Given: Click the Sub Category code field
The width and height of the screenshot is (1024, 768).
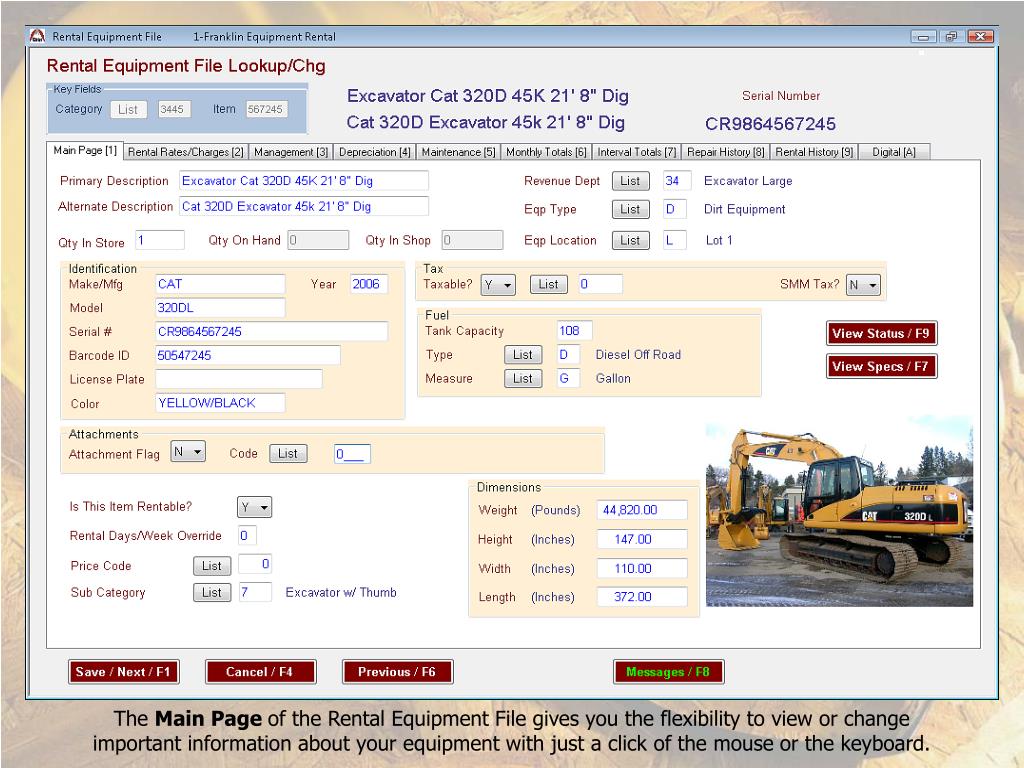Looking at the screenshot, I should coord(255,592).
